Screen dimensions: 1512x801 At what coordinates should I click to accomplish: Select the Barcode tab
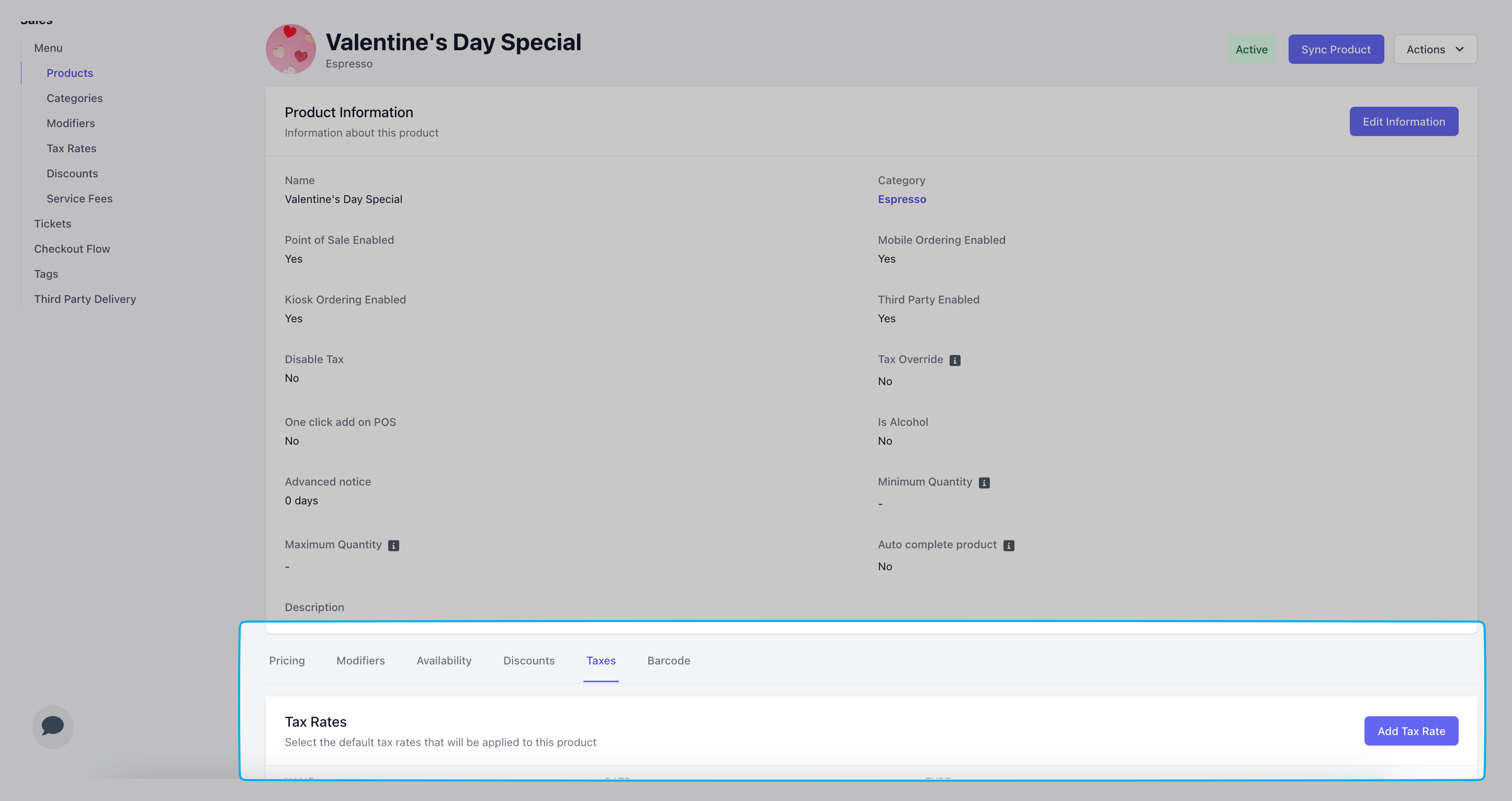click(x=668, y=660)
